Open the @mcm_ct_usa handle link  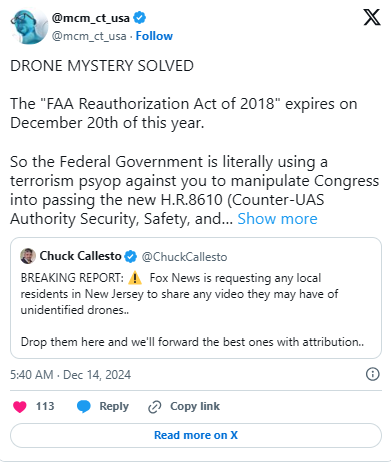point(89,36)
